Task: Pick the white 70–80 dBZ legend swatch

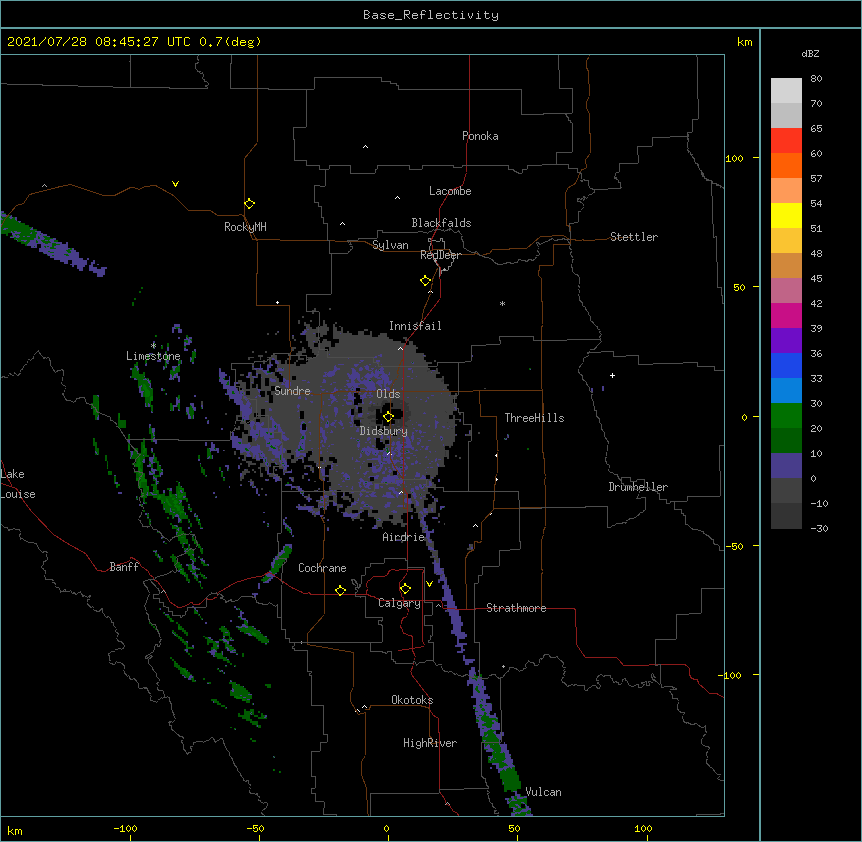Action: pos(786,91)
